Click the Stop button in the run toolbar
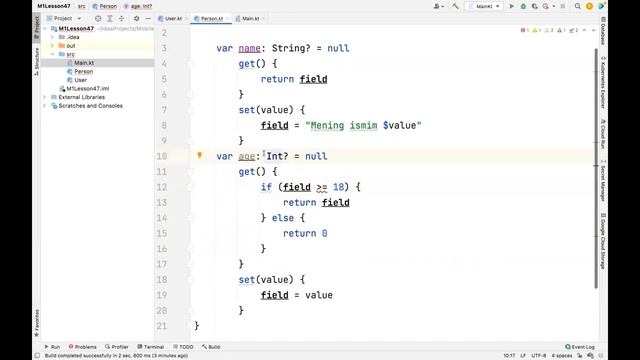Image resolution: width=640 pixels, height=360 pixels. coord(563,6)
